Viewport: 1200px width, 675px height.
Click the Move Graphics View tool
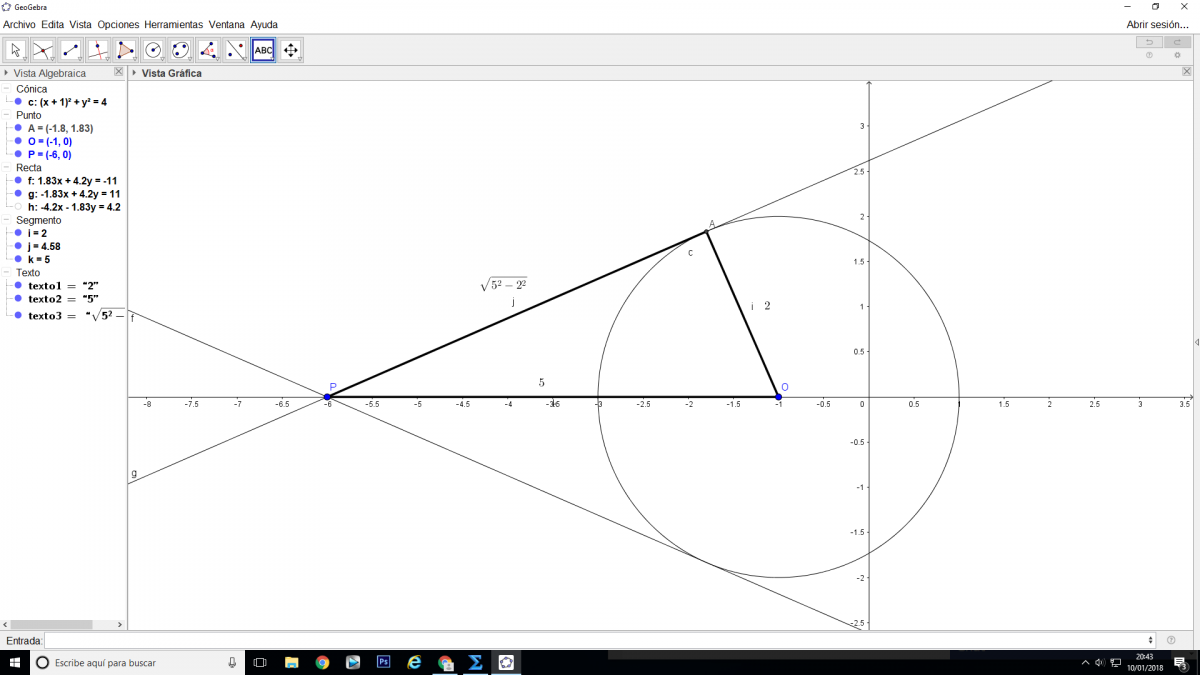coord(290,50)
